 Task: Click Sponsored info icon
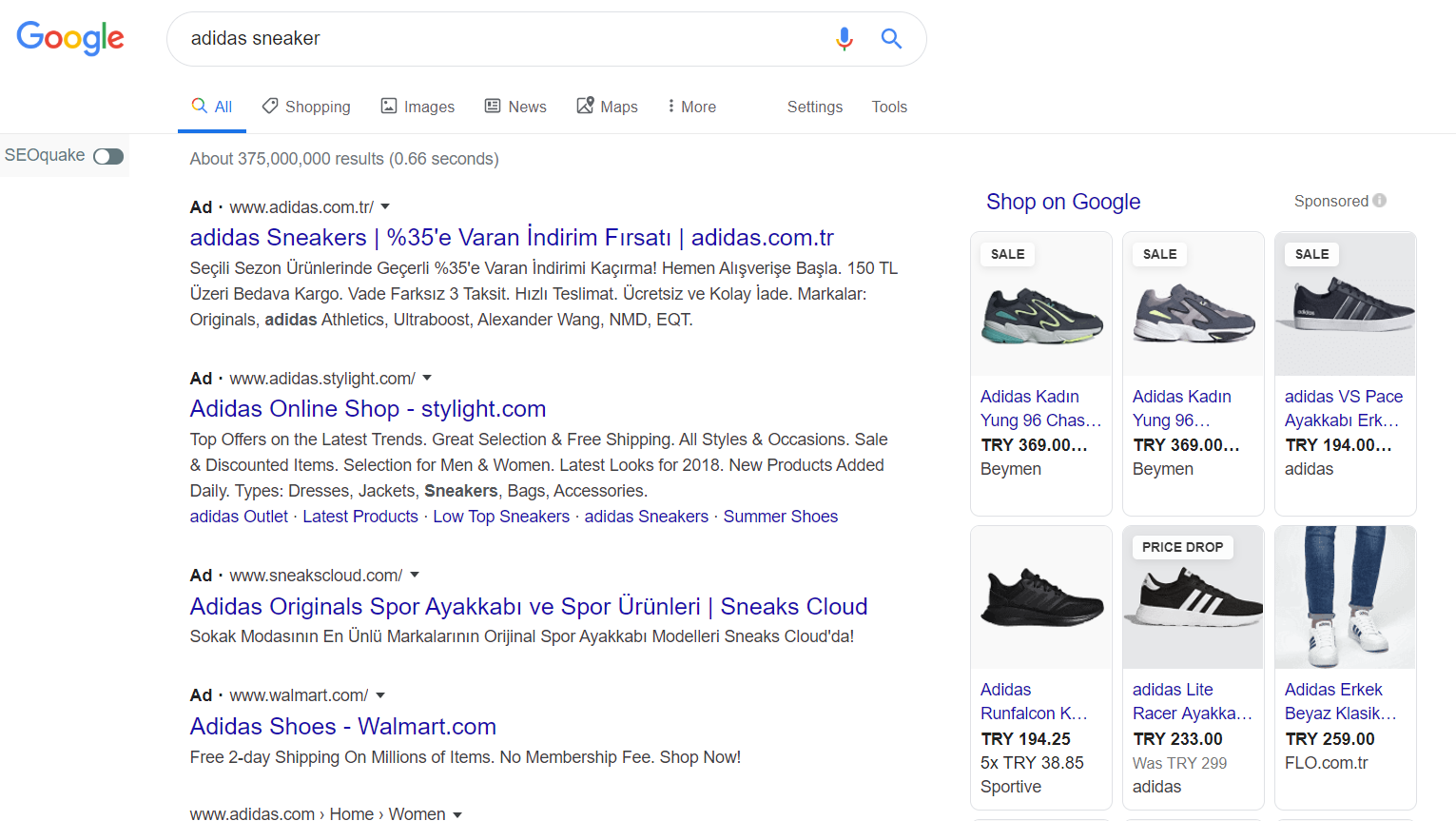click(1379, 201)
